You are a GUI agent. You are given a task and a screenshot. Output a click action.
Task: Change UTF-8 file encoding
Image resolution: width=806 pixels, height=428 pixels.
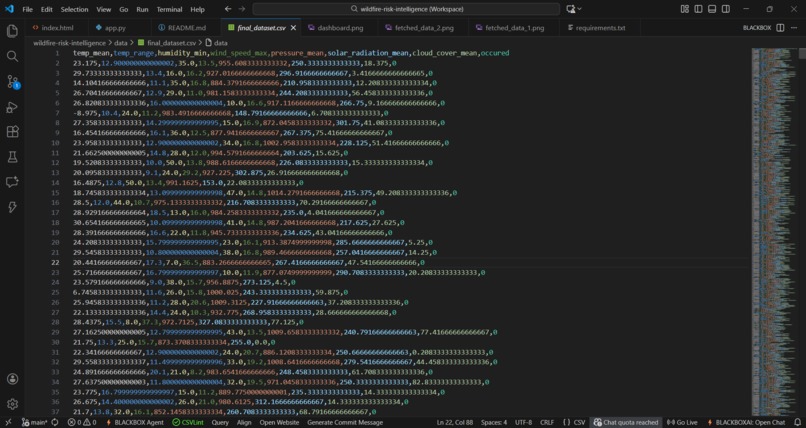click(523, 422)
